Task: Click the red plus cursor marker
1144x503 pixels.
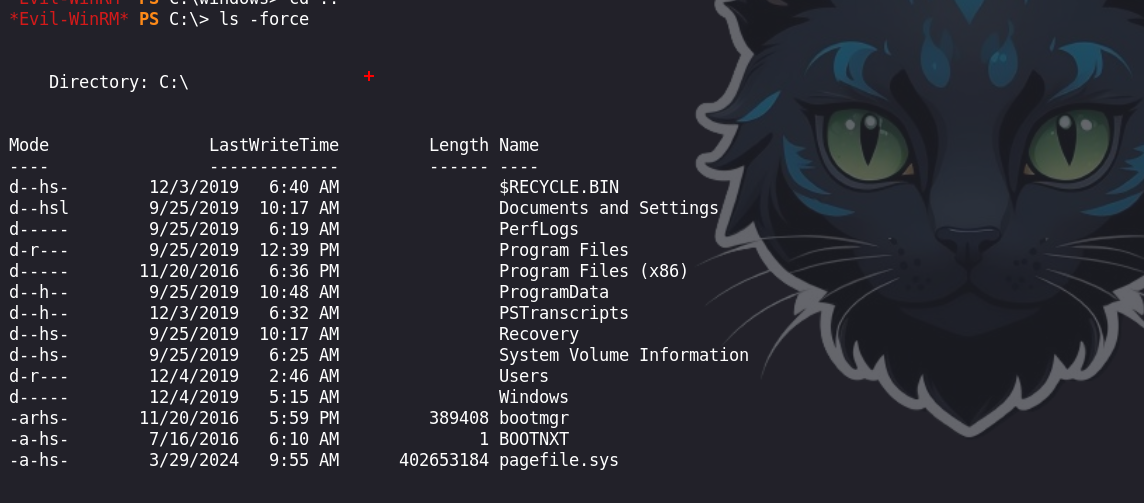Action: point(369,76)
